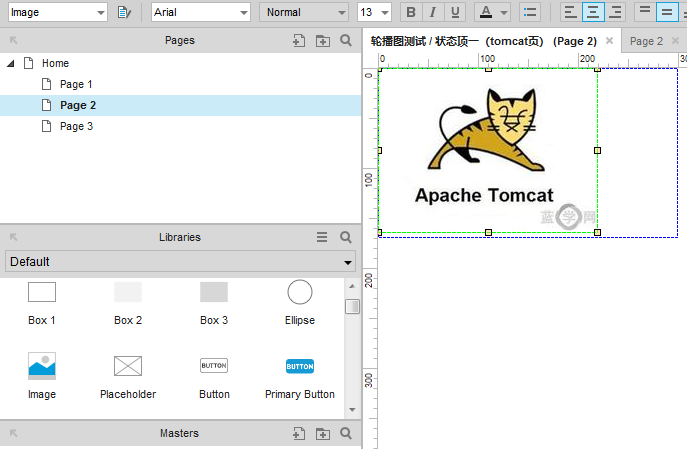Viewport: 687px width, 449px height.
Task: Toggle bulleted list formatting
Action: point(530,12)
